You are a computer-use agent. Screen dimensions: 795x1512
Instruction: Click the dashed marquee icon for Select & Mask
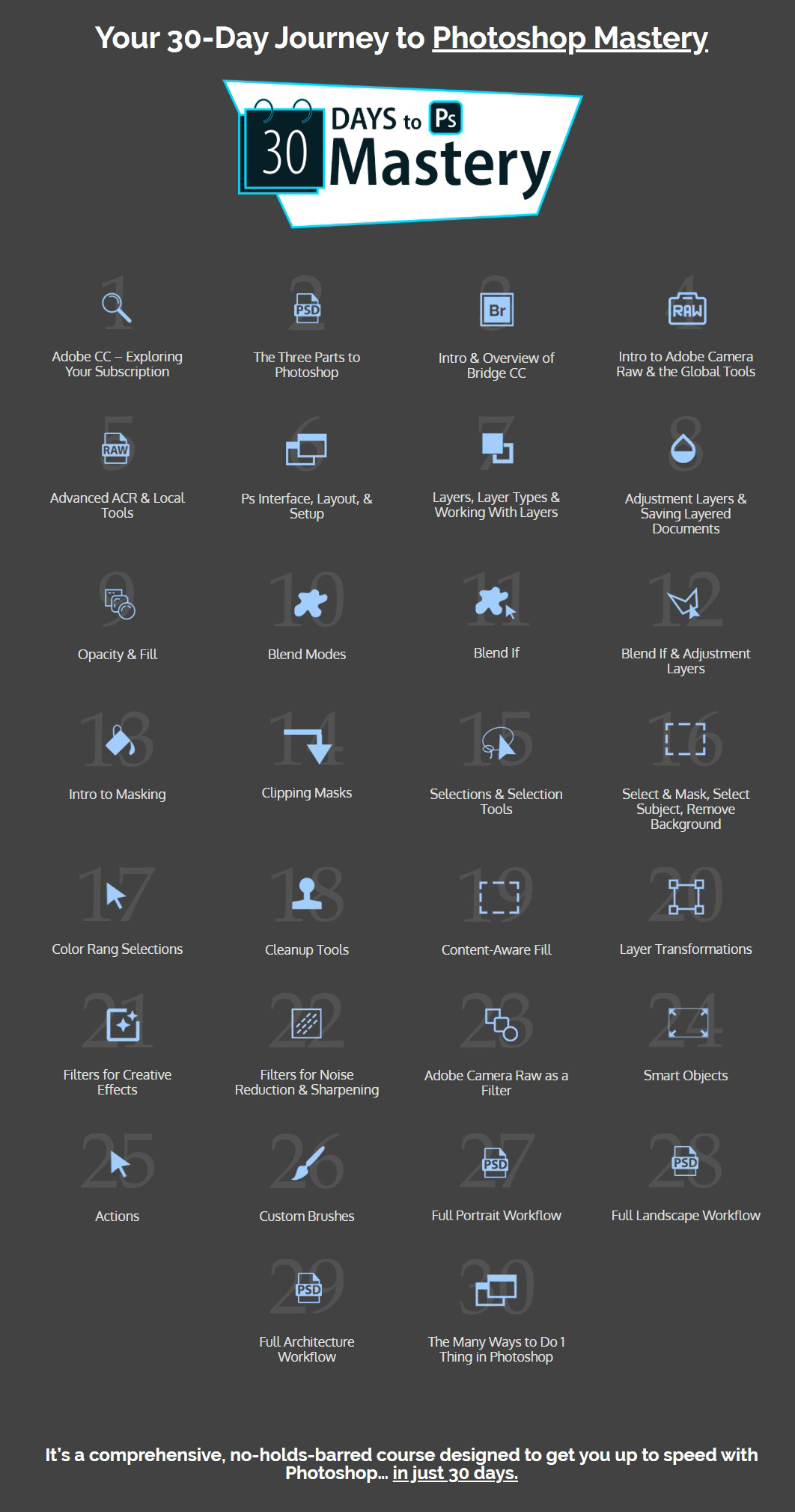pyautogui.click(x=686, y=739)
